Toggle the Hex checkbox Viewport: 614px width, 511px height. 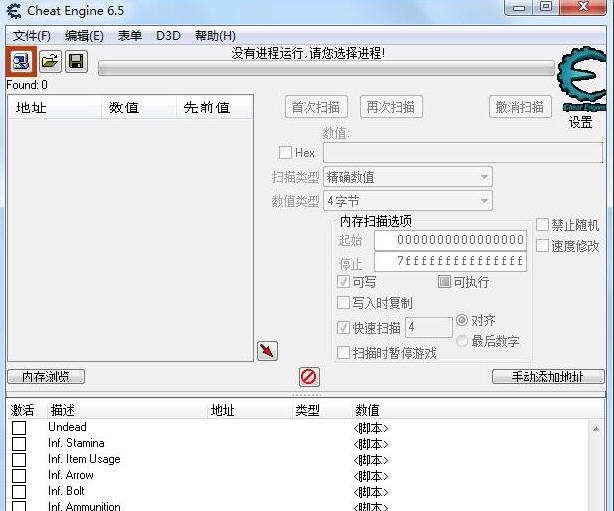click(285, 152)
